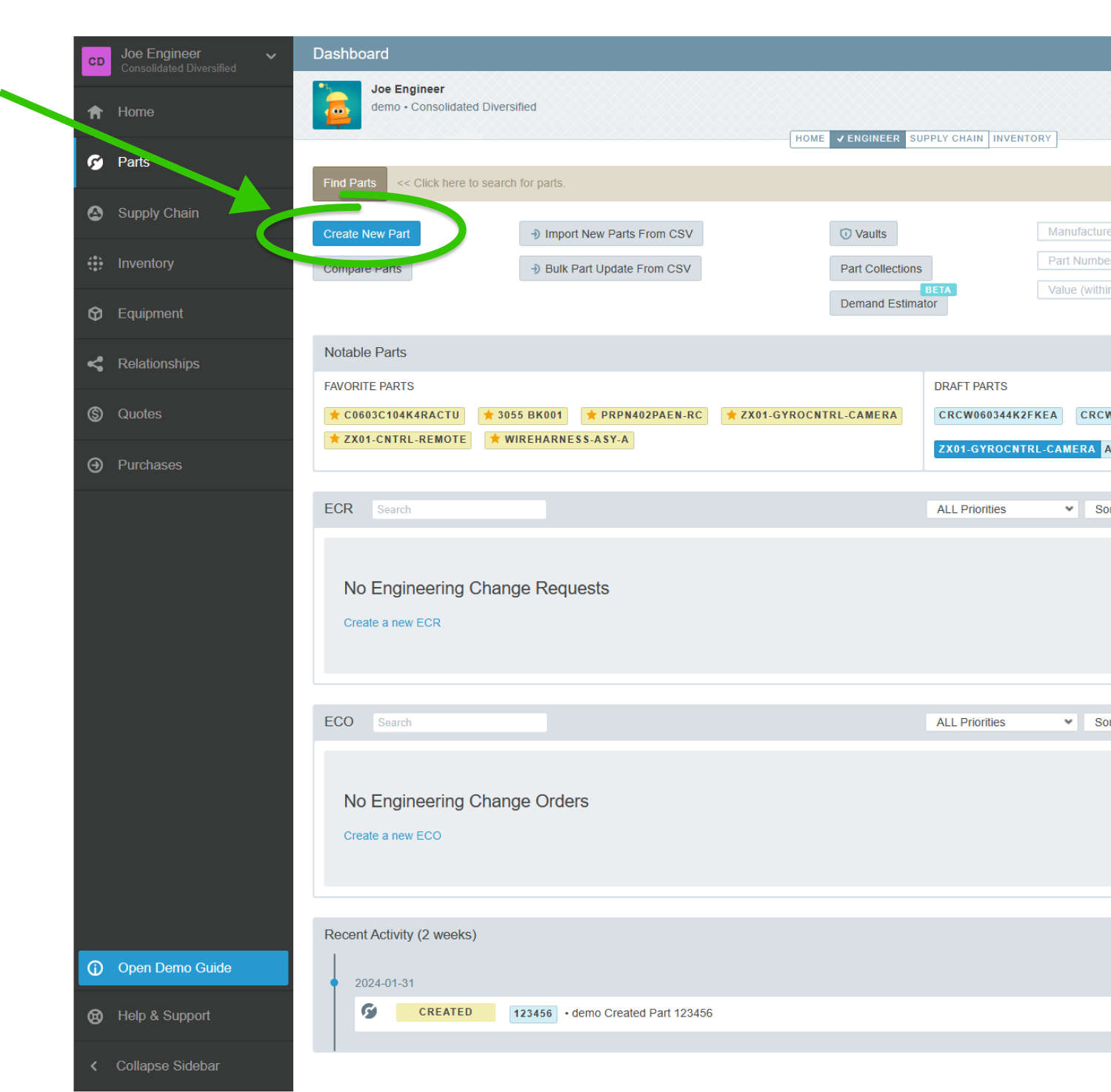Click the Supply Chain globe icon
Screen dimensions: 1111x1092
pos(96,212)
